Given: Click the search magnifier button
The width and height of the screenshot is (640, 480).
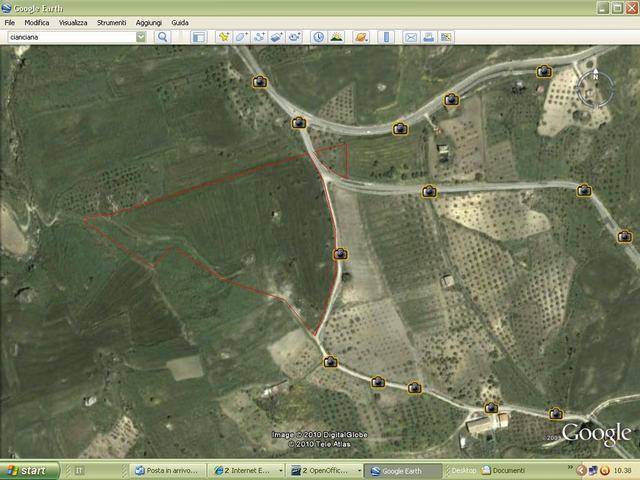Looking at the screenshot, I should tap(163, 37).
